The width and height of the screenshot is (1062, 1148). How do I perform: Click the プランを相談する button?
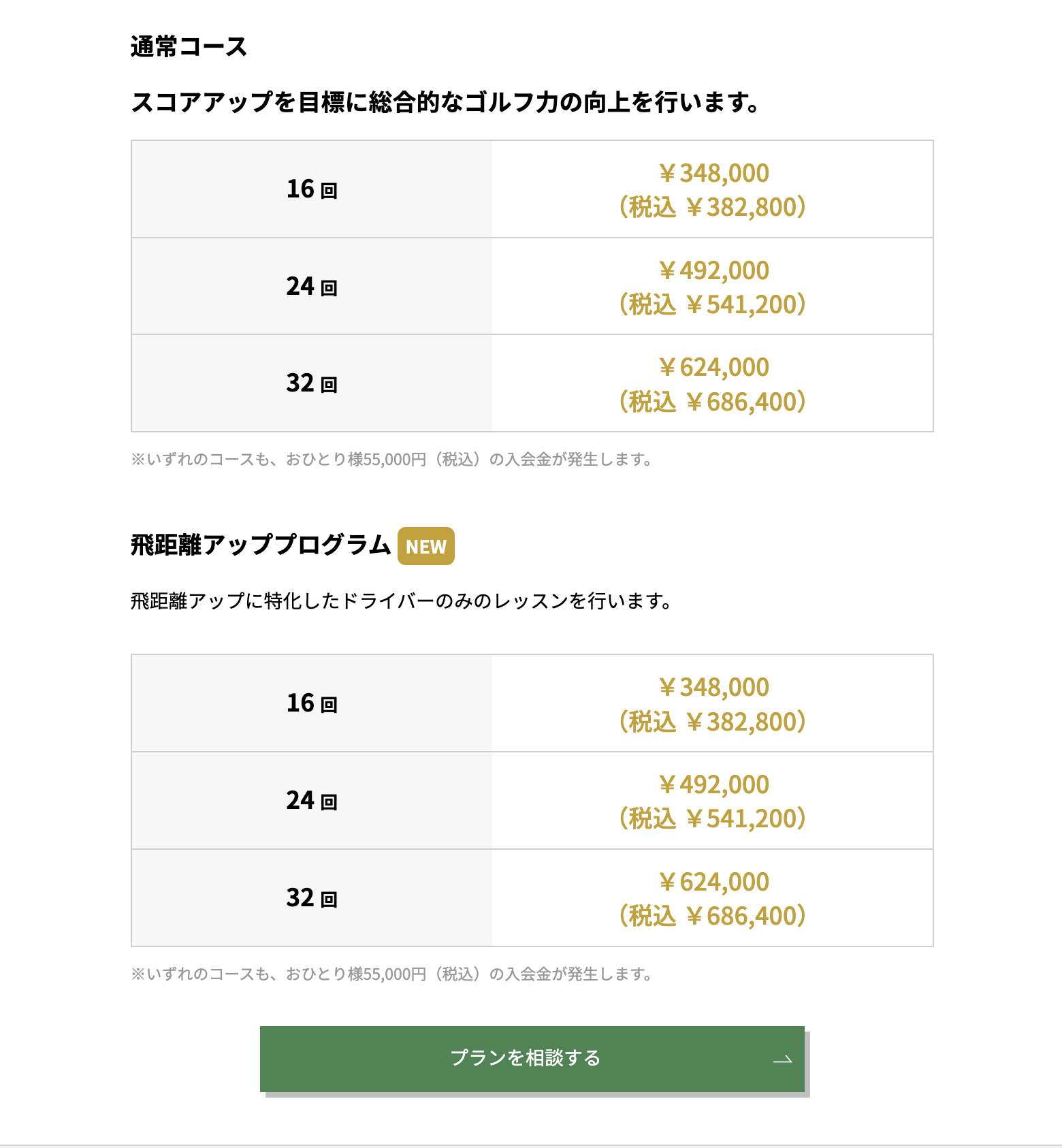pyautogui.click(x=525, y=1058)
